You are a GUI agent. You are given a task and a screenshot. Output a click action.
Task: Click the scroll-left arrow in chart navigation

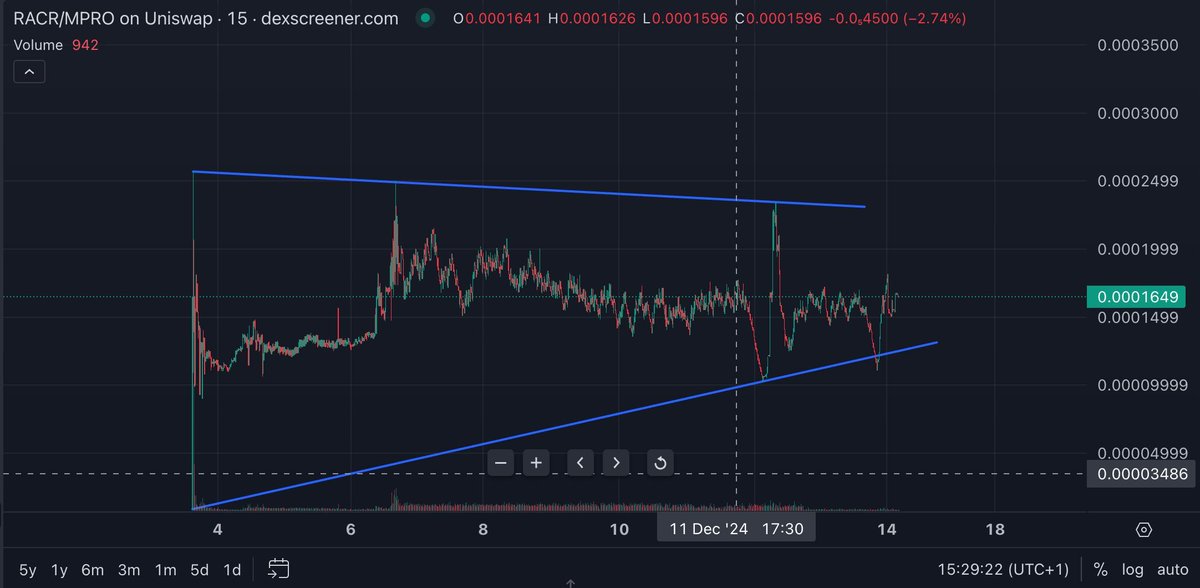click(x=580, y=463)
